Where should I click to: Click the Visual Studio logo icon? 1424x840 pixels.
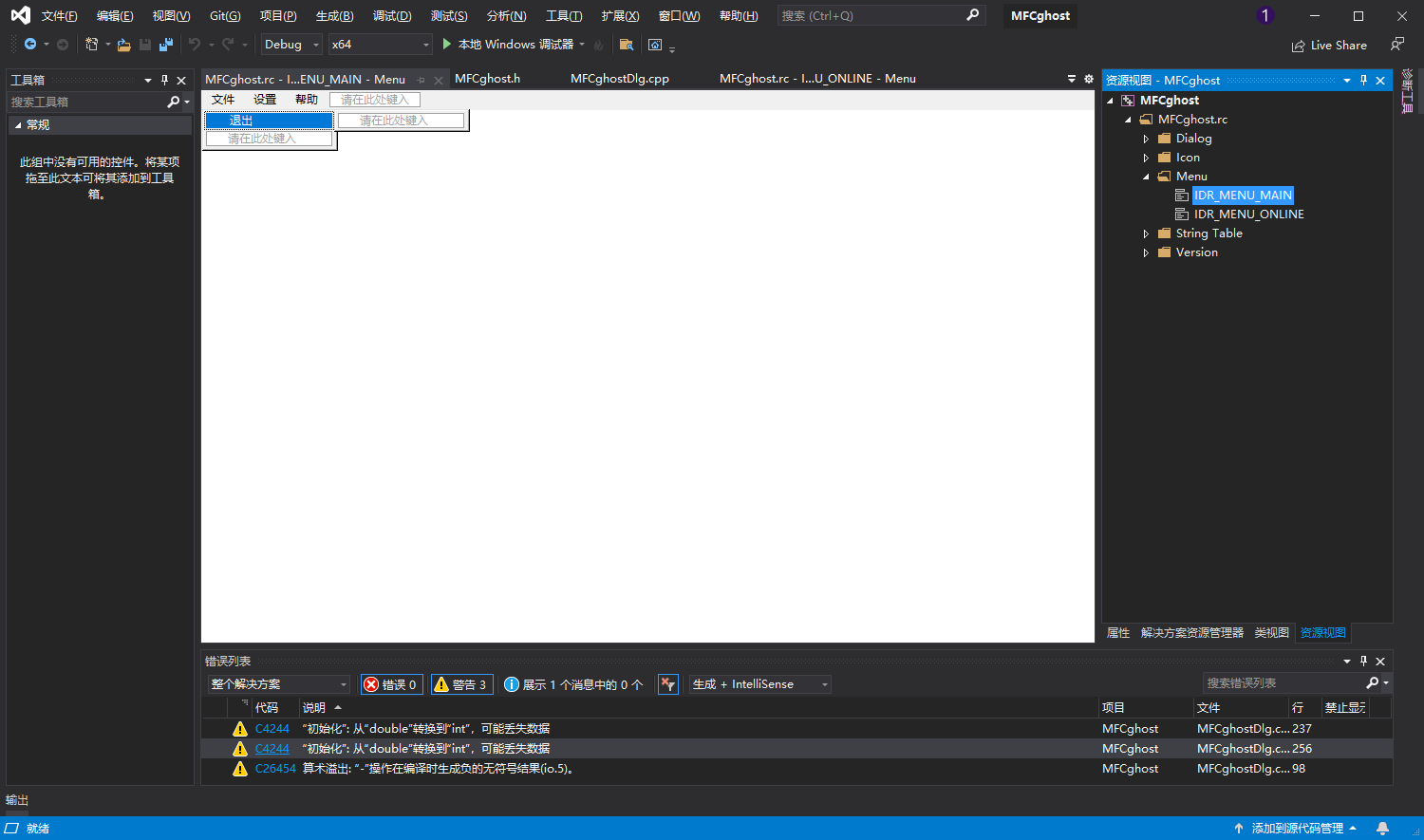(x=20, y=15)
